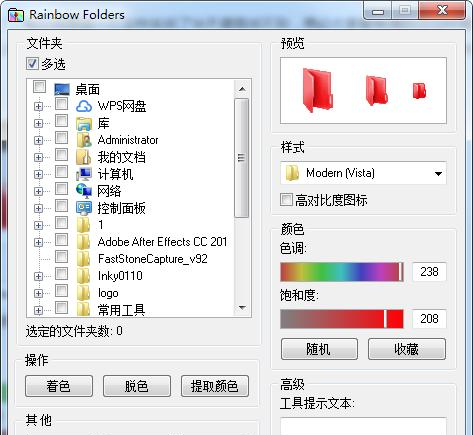Image resolution: width=473 pixels, height=435 pixels.
Task: Click the folder icon beside 1
Action: pyautogui.click(x=83, y=225)
